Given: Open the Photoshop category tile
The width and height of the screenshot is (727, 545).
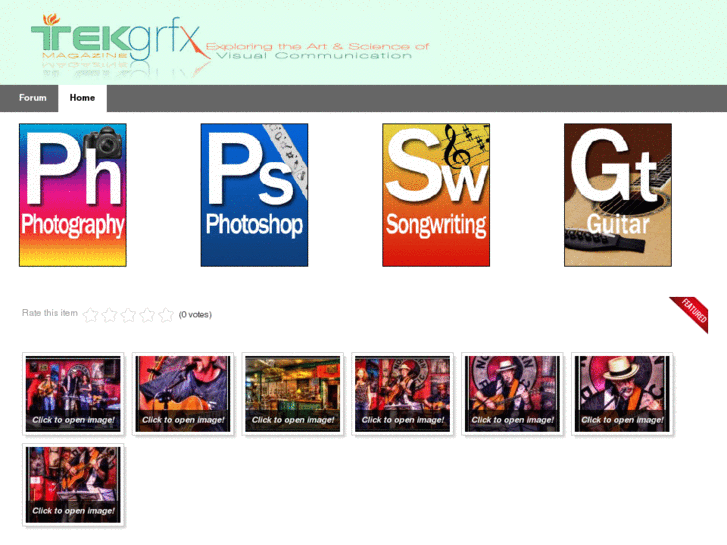Looking at the screenshot, I should pyautogui.click(x=254, y=195).
